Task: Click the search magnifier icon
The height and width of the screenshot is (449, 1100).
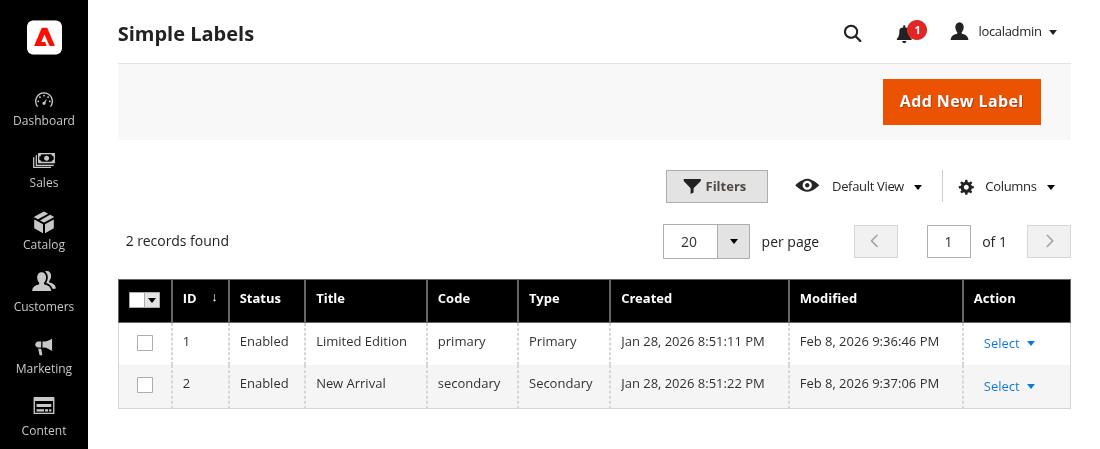Action: pos(852,33)
